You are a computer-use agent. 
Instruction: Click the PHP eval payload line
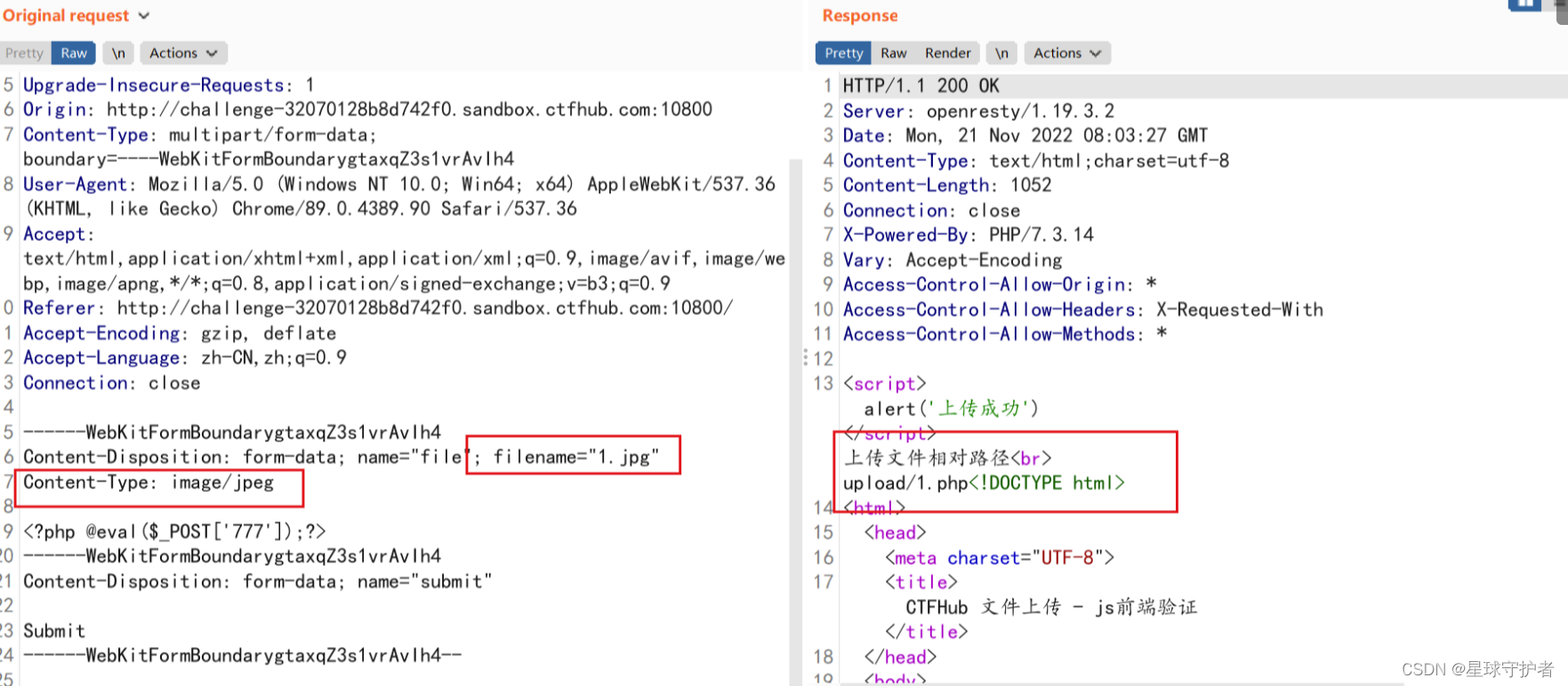click(174, 532)
